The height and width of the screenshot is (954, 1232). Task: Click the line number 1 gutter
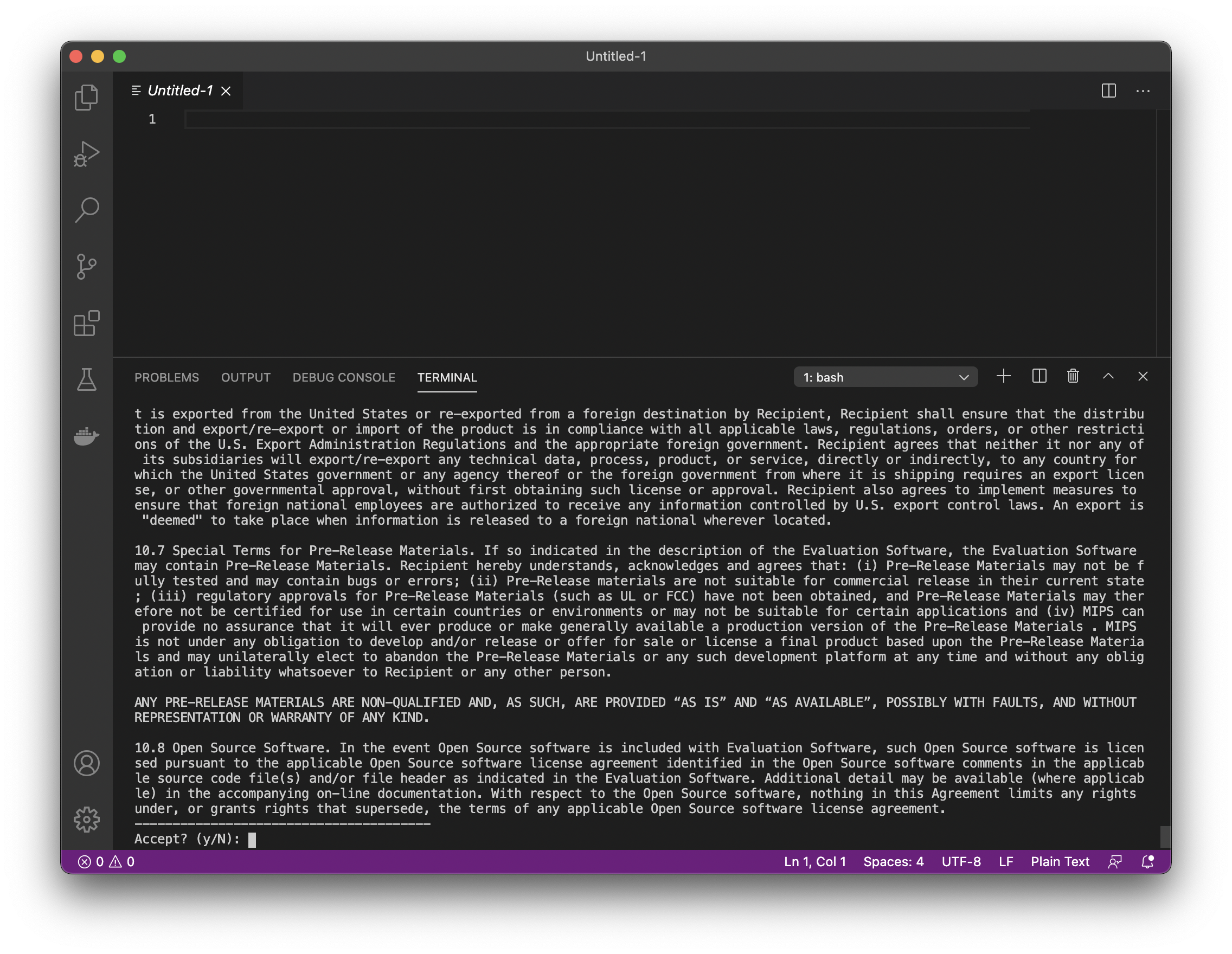152,119
